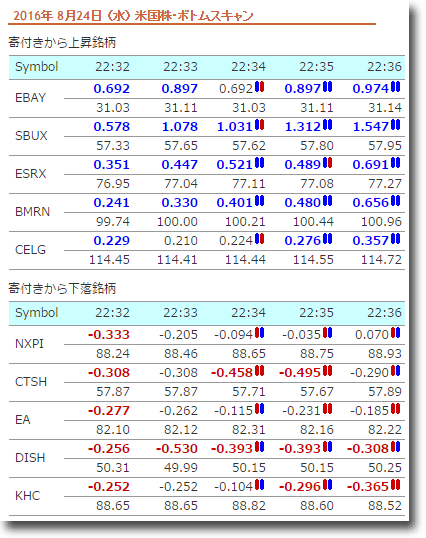The height and width of the screenshot is (538, 426).
Task: Select the CELG symbol row label
Action: (30, 250)
